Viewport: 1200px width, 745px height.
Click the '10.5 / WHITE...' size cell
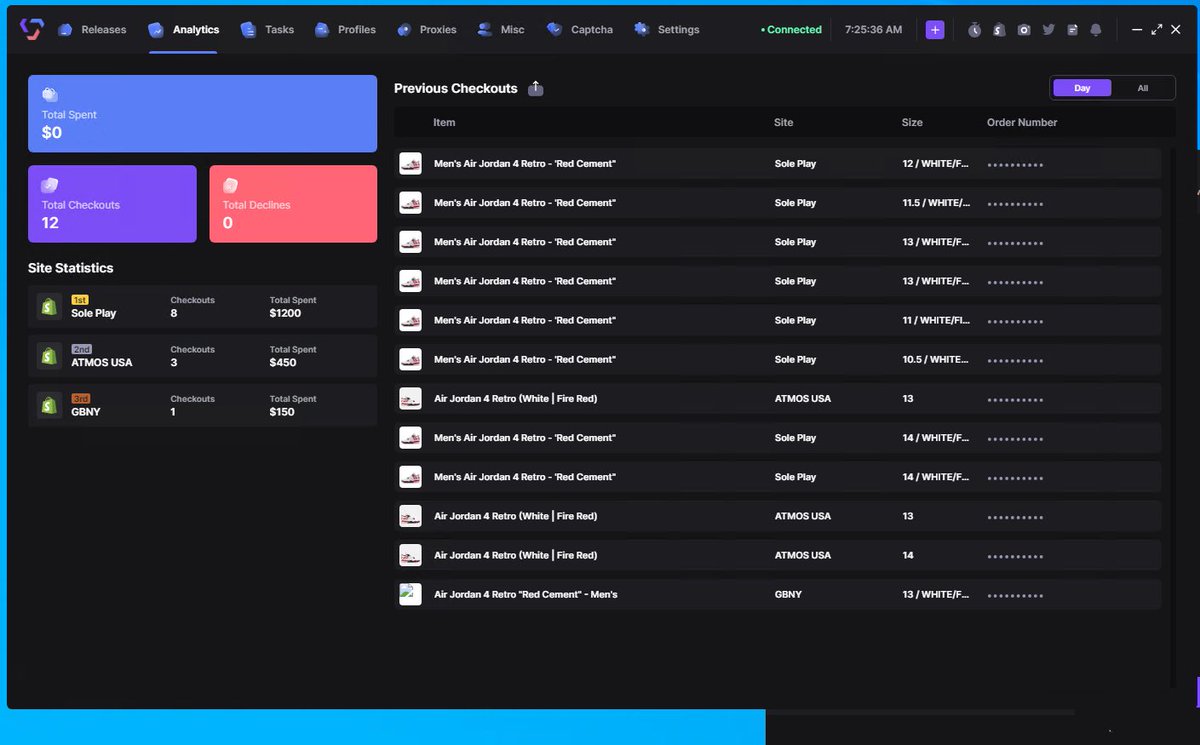(x=936, y=359)
